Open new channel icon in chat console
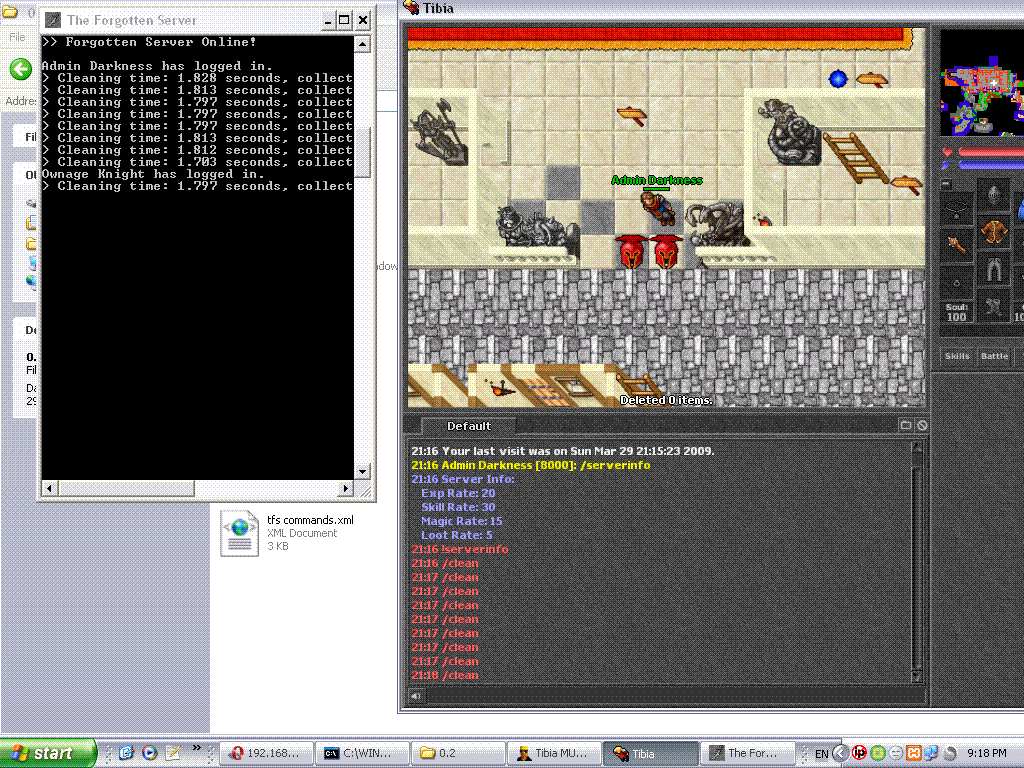This screenshot has width=1024, height=768. (x=906, y=425)
